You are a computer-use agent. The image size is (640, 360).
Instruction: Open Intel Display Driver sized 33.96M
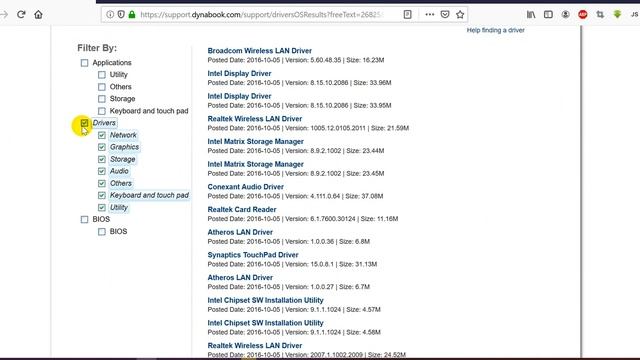(x=239, y=73)
